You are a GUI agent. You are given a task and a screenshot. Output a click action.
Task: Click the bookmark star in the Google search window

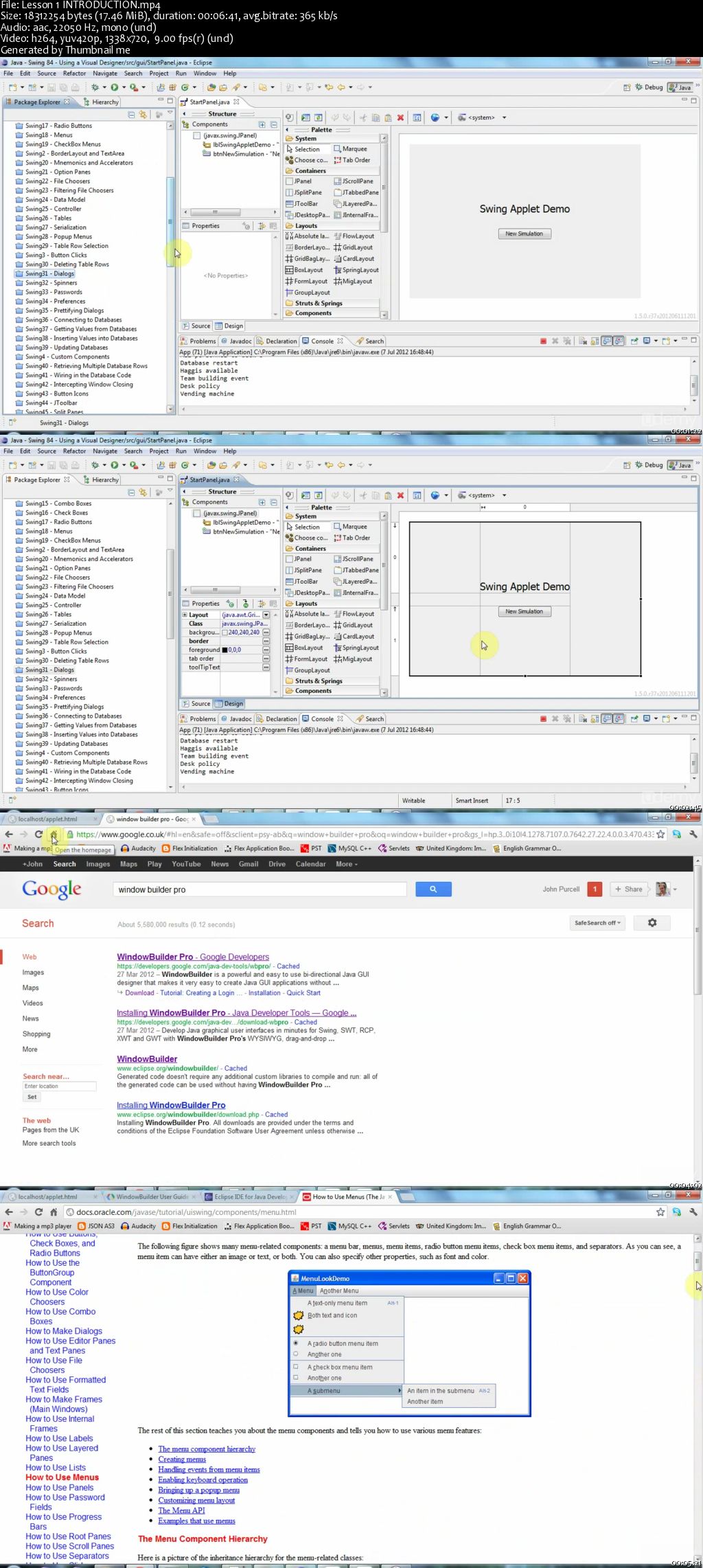pos(660,834)
